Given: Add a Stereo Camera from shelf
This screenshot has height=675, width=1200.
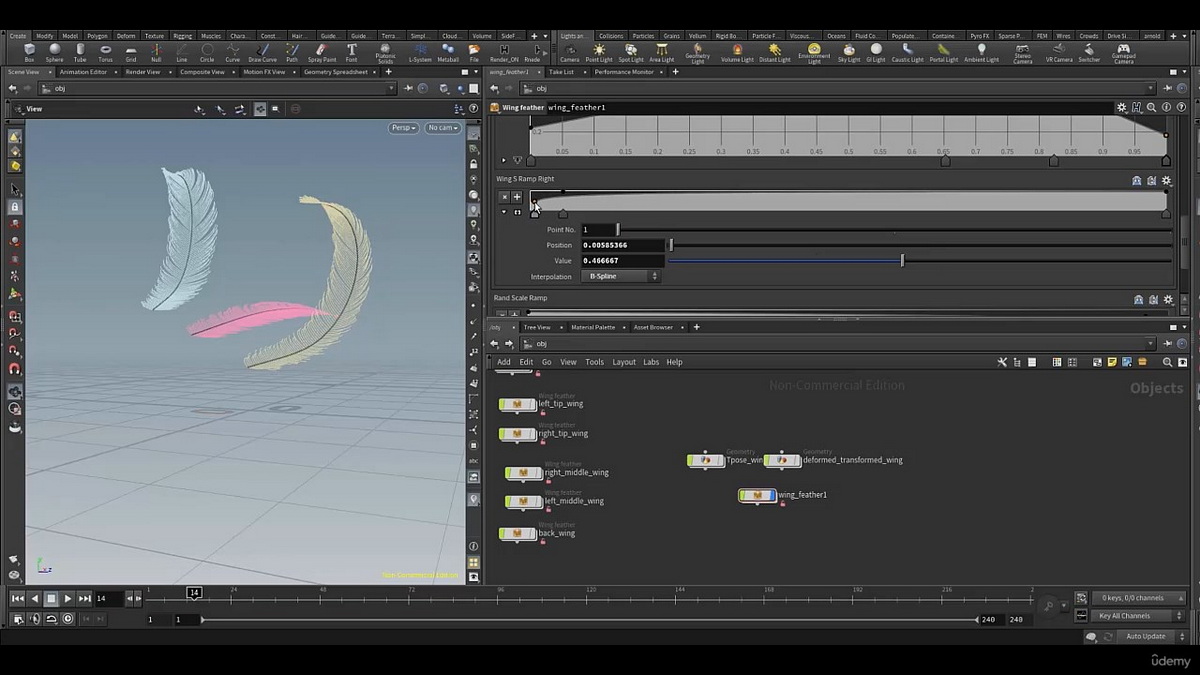Looking at the screenshot, I should click(x=1022, y=52).
